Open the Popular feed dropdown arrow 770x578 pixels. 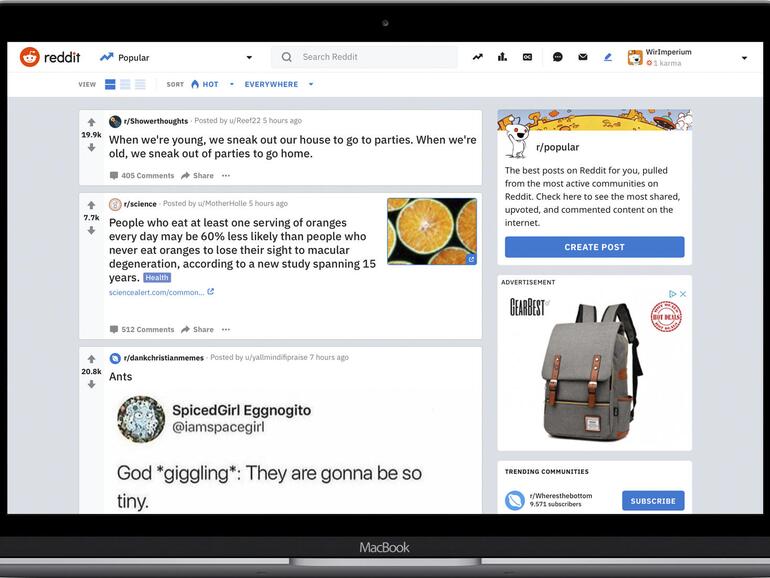pyautogui.click(x=249, y=57)
